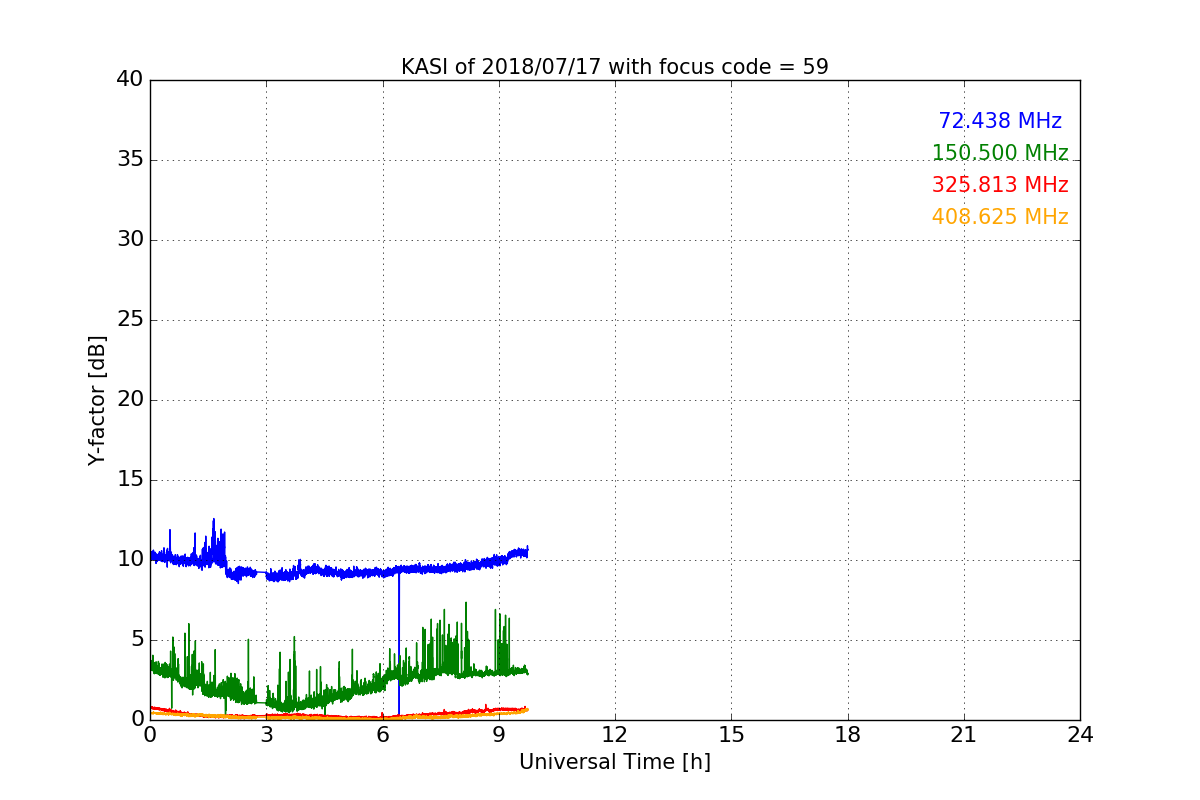Click the x-axis tick label 21

(964, 735)
